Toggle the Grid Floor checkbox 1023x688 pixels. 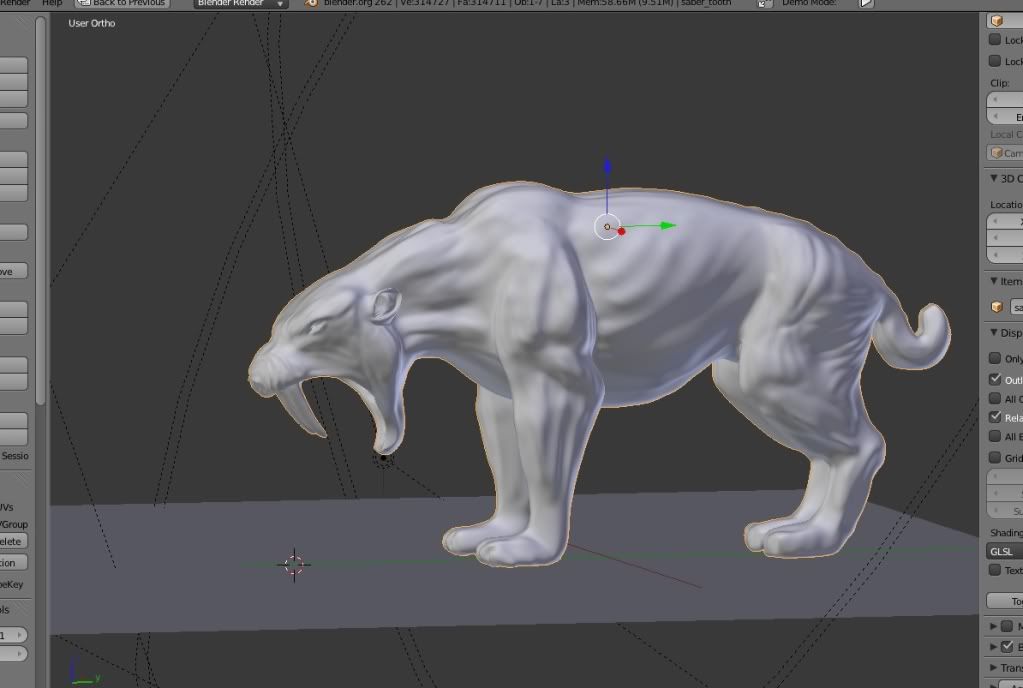coord(995,457)
